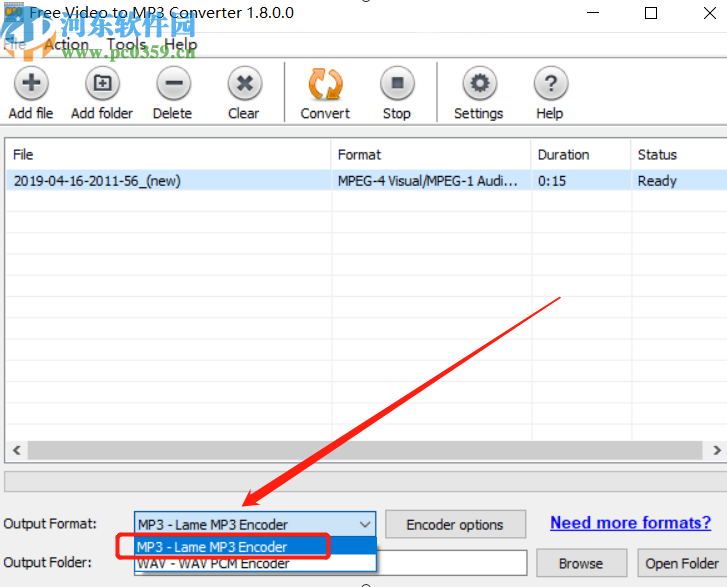This screenshot has width=727, height=587.
Task: Click the Delete toolbar icon
Action: click(173, 83)
